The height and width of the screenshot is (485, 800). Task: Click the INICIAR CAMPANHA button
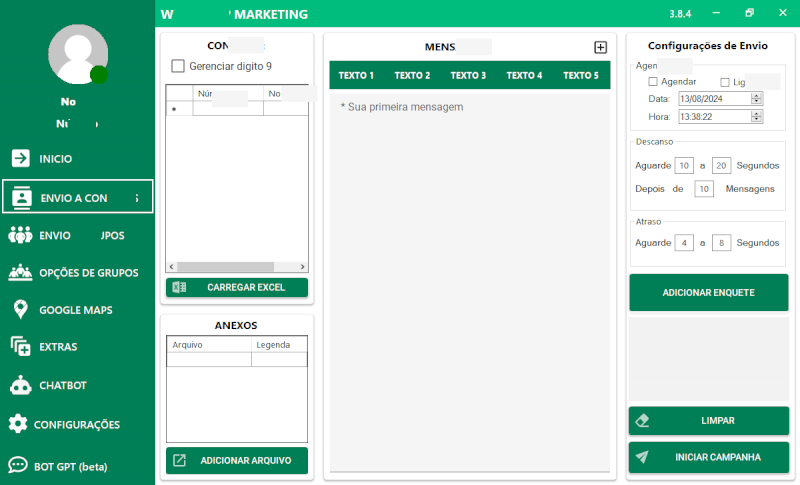709,457
